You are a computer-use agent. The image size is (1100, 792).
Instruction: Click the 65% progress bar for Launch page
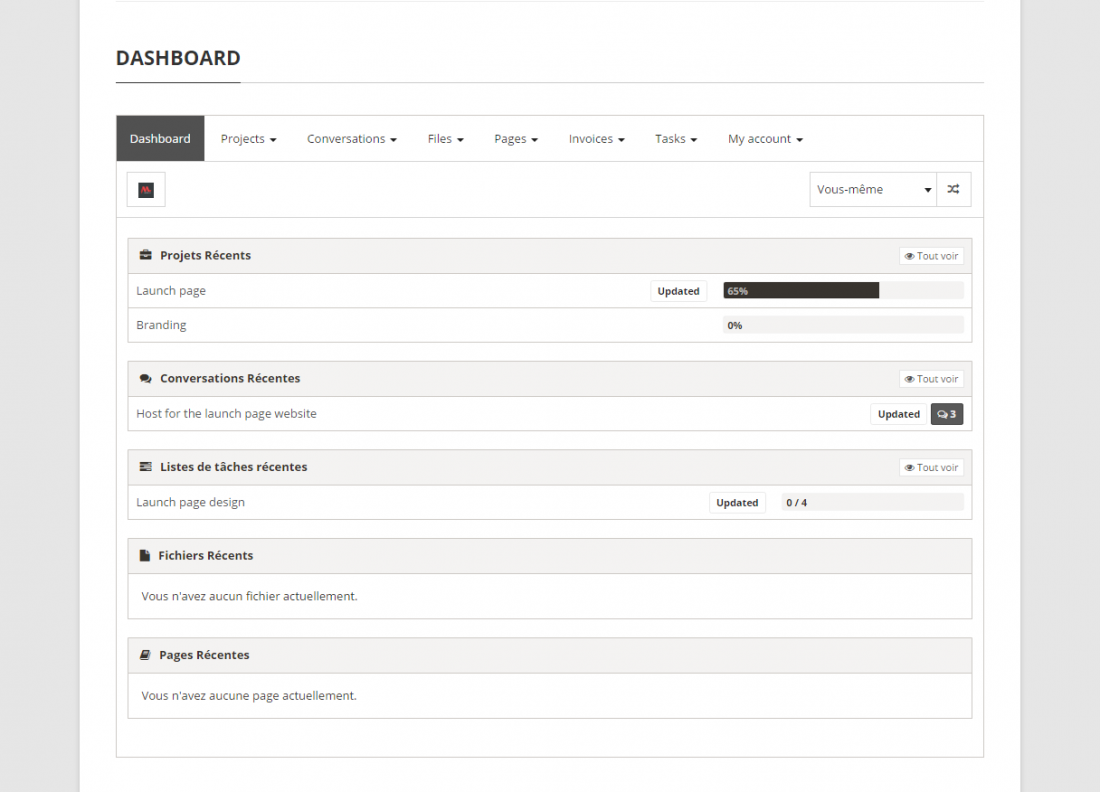(x=800, y=290)
